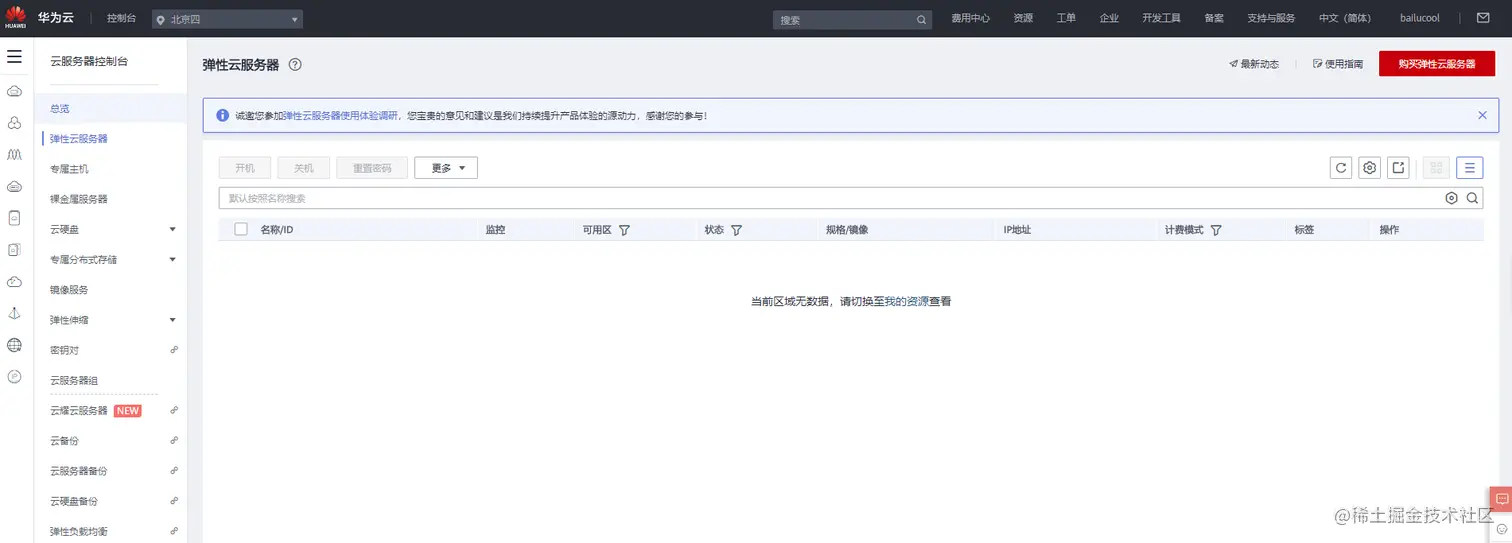Open the 状态 column filter
Screen dimensions: 1512x543
tap(736, 230)
